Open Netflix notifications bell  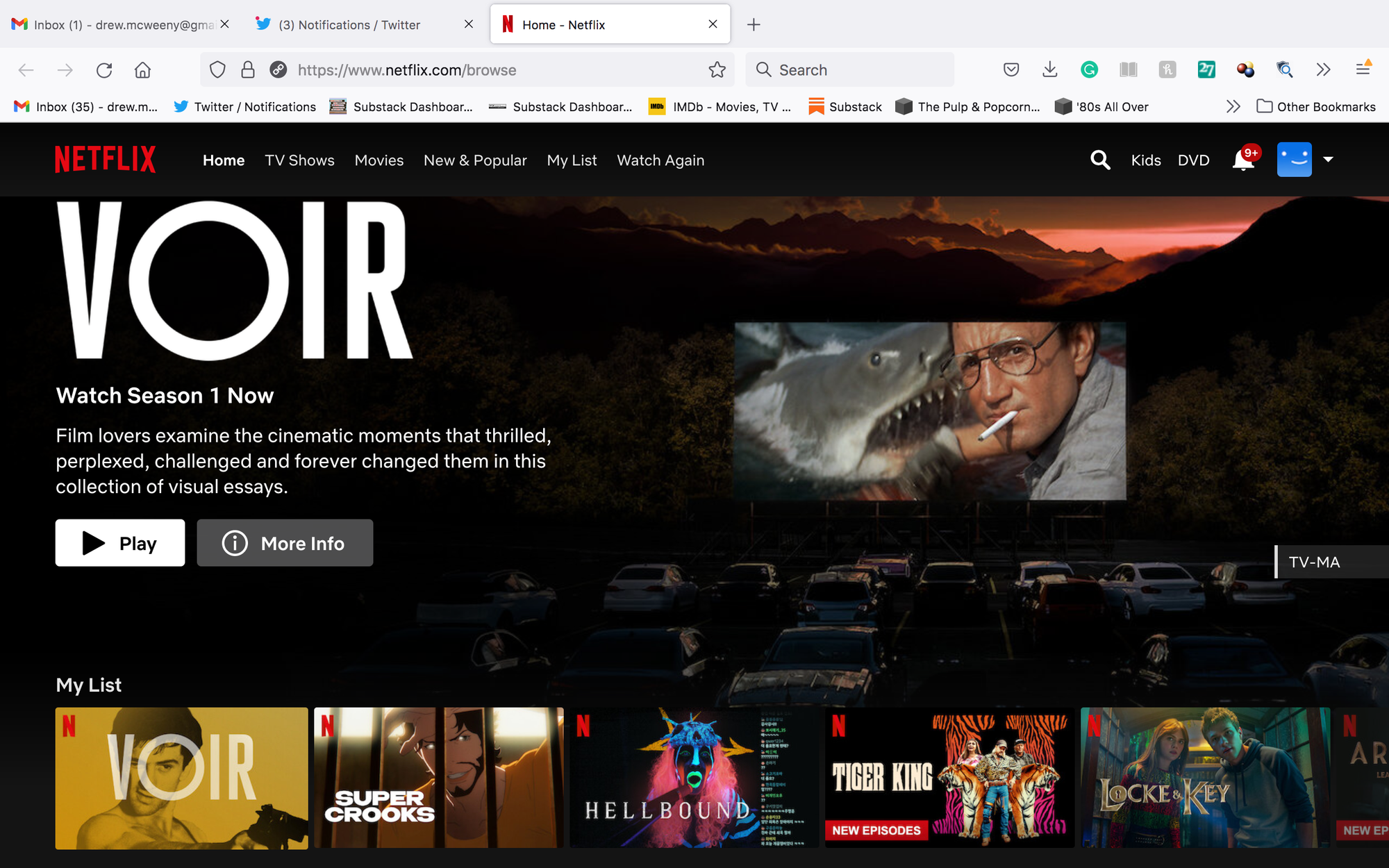click(x=1243, y=160)
